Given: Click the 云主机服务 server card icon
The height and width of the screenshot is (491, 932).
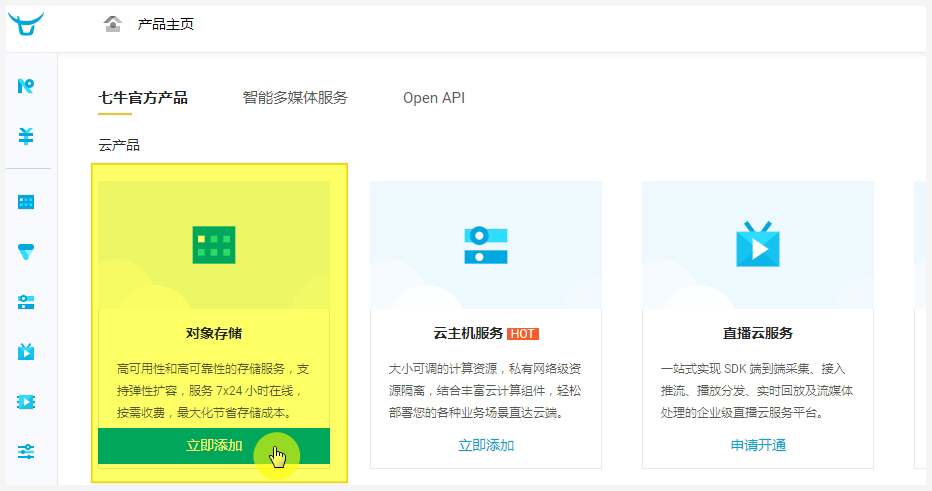Looking at the screenshot, I should point(486,245).
